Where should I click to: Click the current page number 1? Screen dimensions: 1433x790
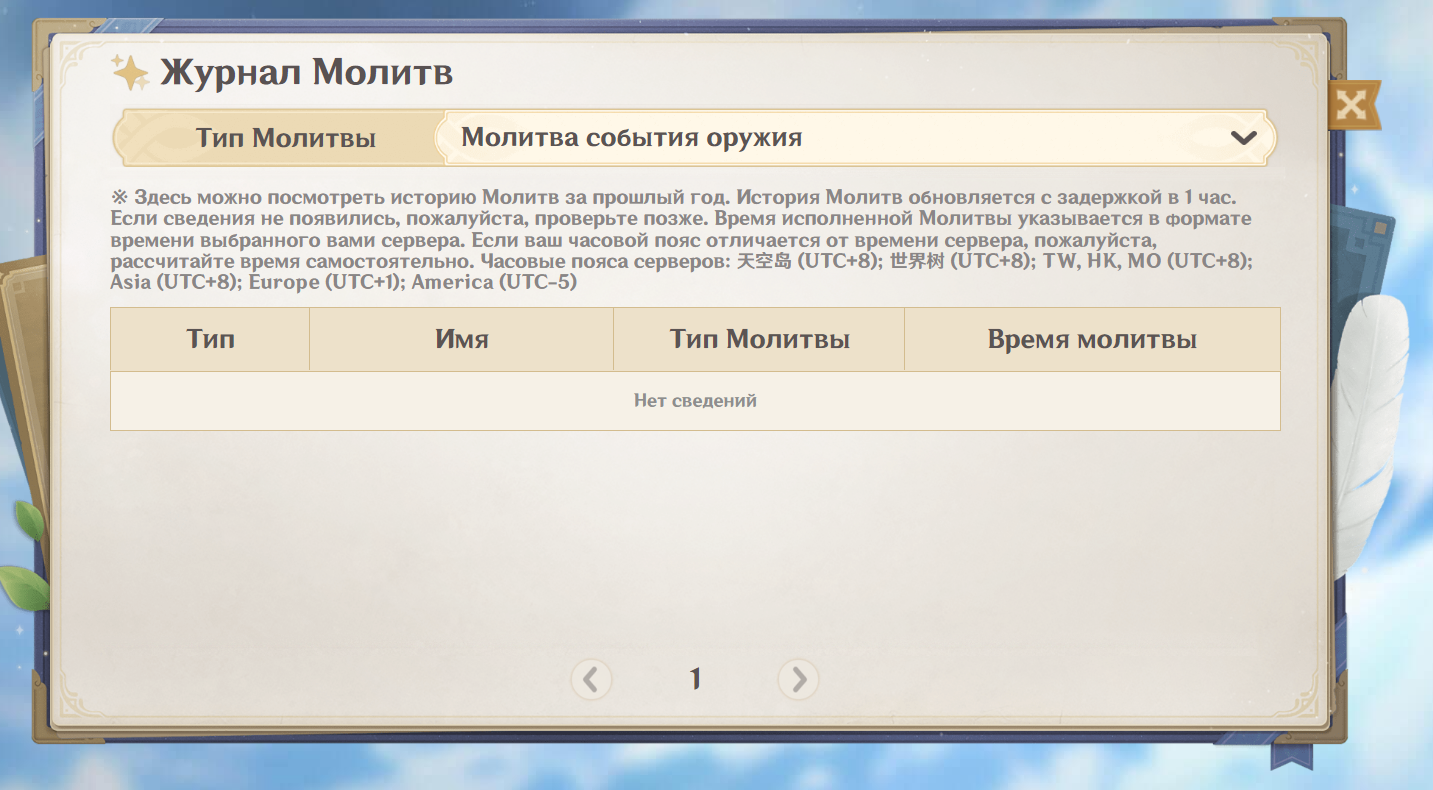695,680
